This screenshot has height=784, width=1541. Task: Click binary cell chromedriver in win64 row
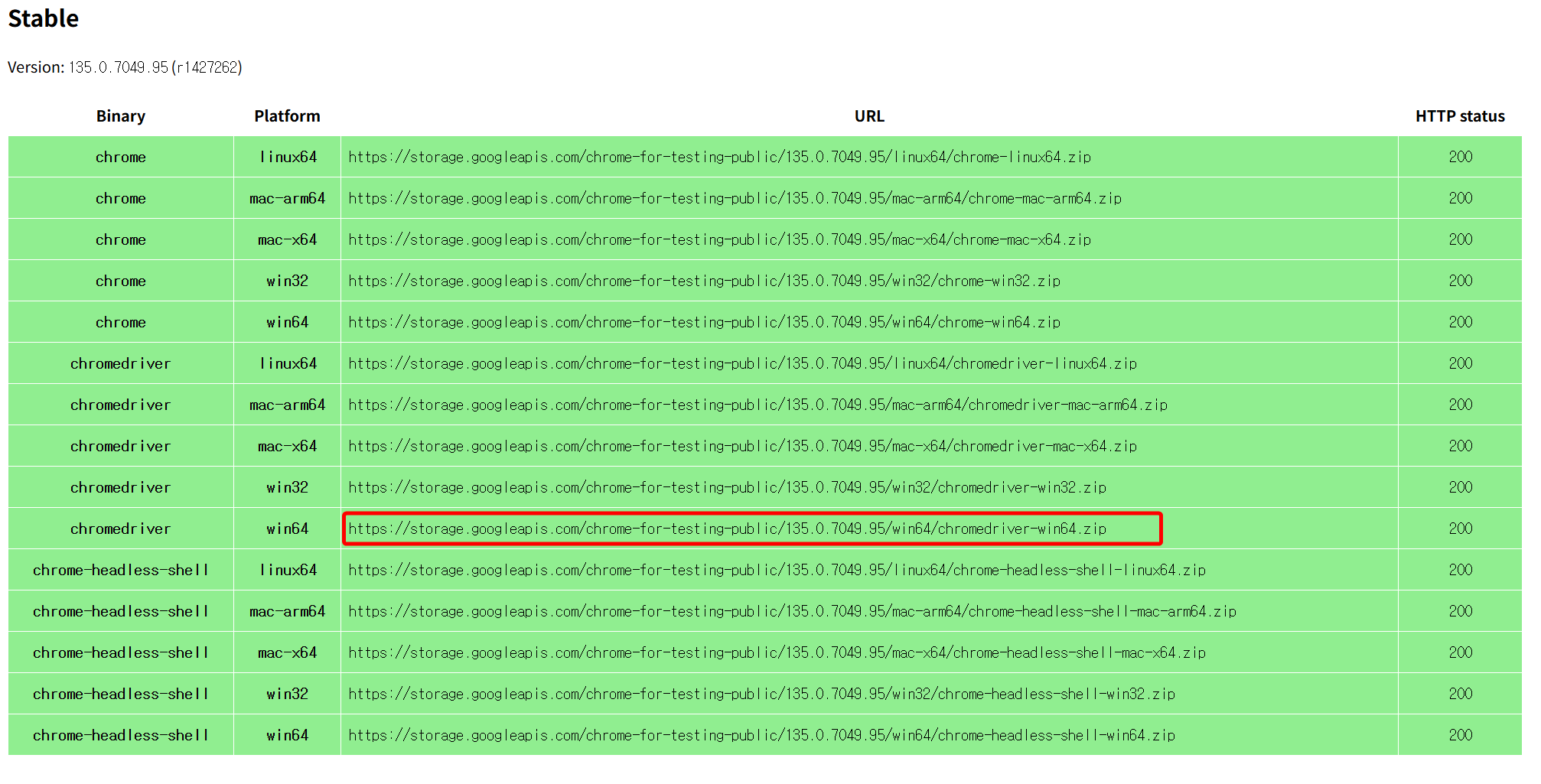(121, 529)
